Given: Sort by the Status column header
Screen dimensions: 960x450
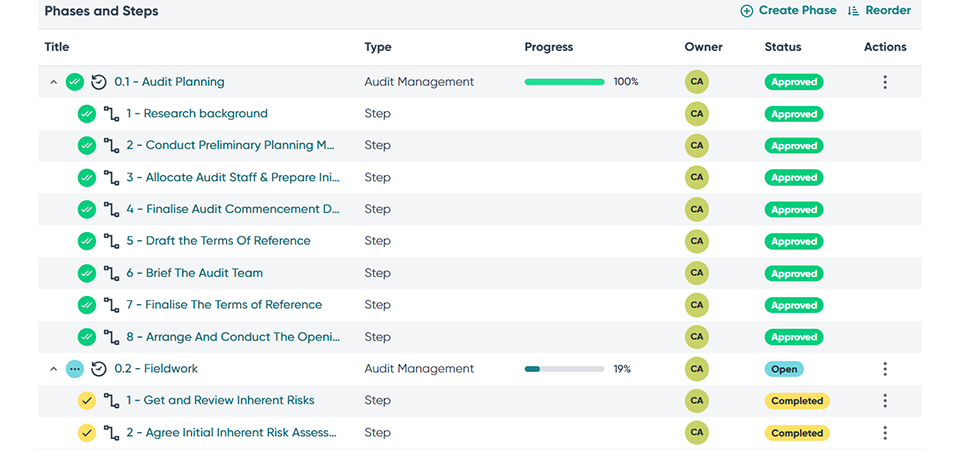Looking at the screenshot, I should 783,47.
